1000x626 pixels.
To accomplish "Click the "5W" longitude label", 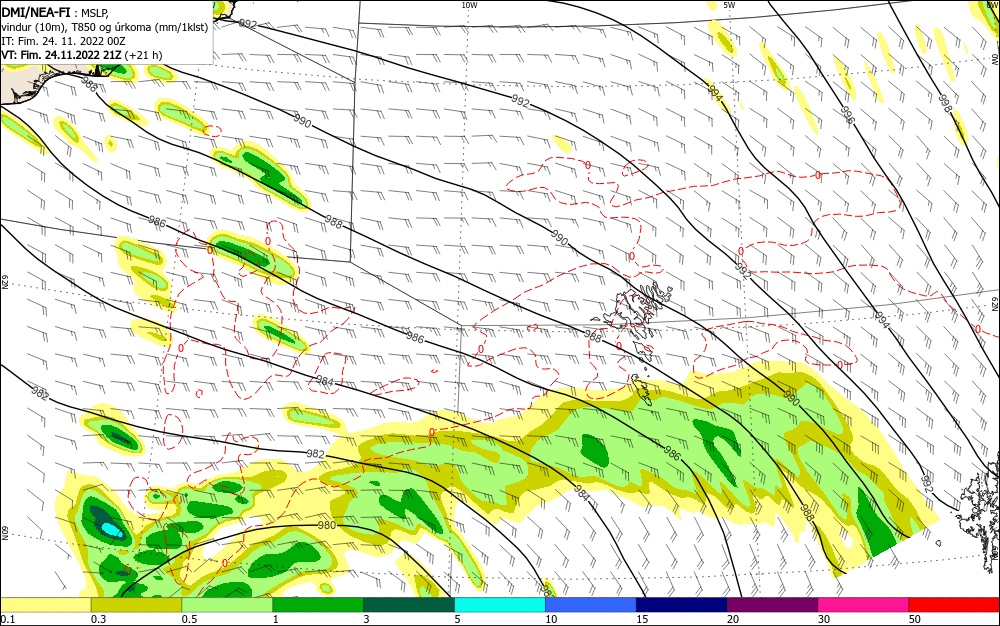I will (729, 5).
